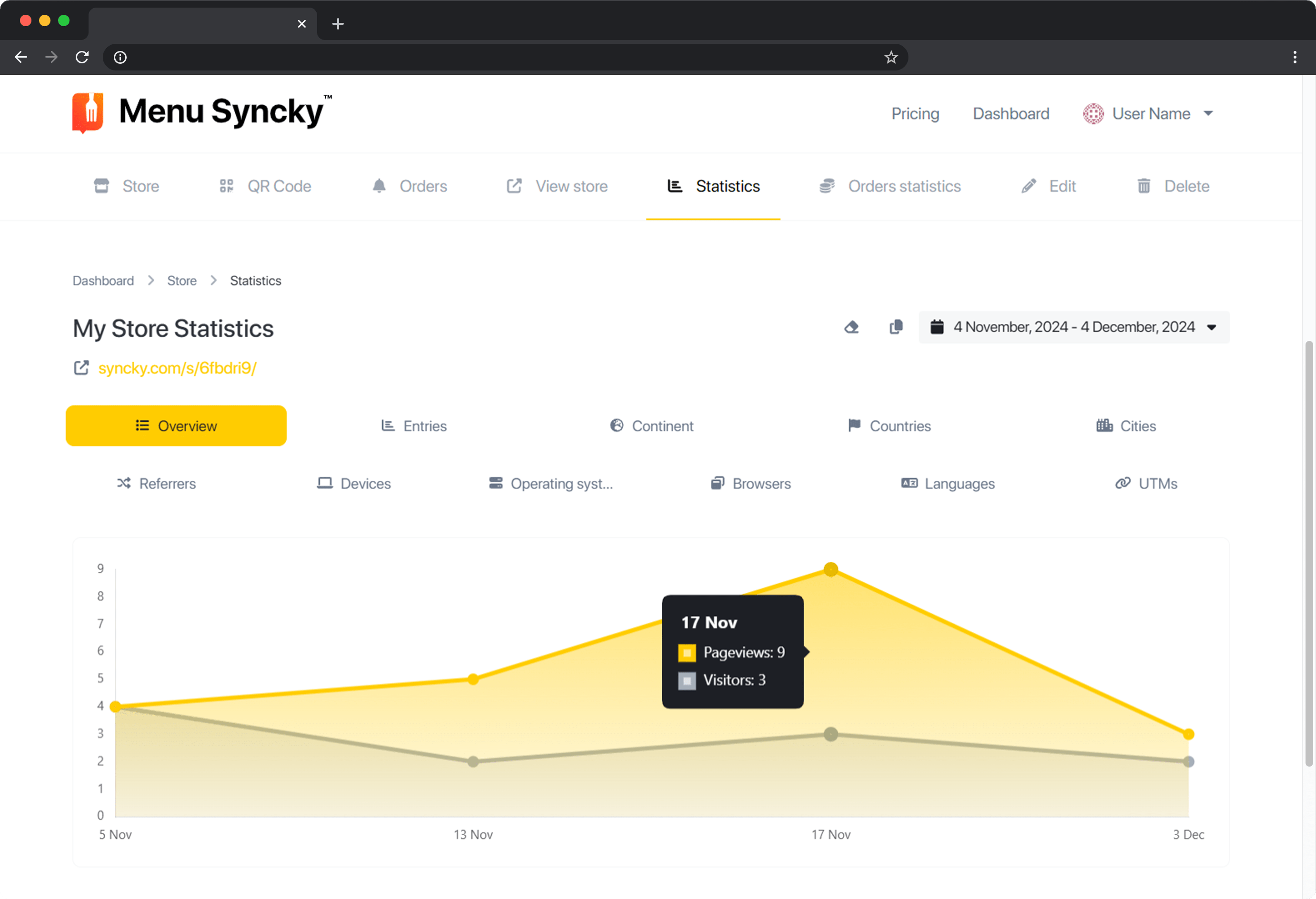Image resolution: width=1316 pixels, height=899 pixels.
Task: Click the eraser reset icon beside date range
Action: 851,327
